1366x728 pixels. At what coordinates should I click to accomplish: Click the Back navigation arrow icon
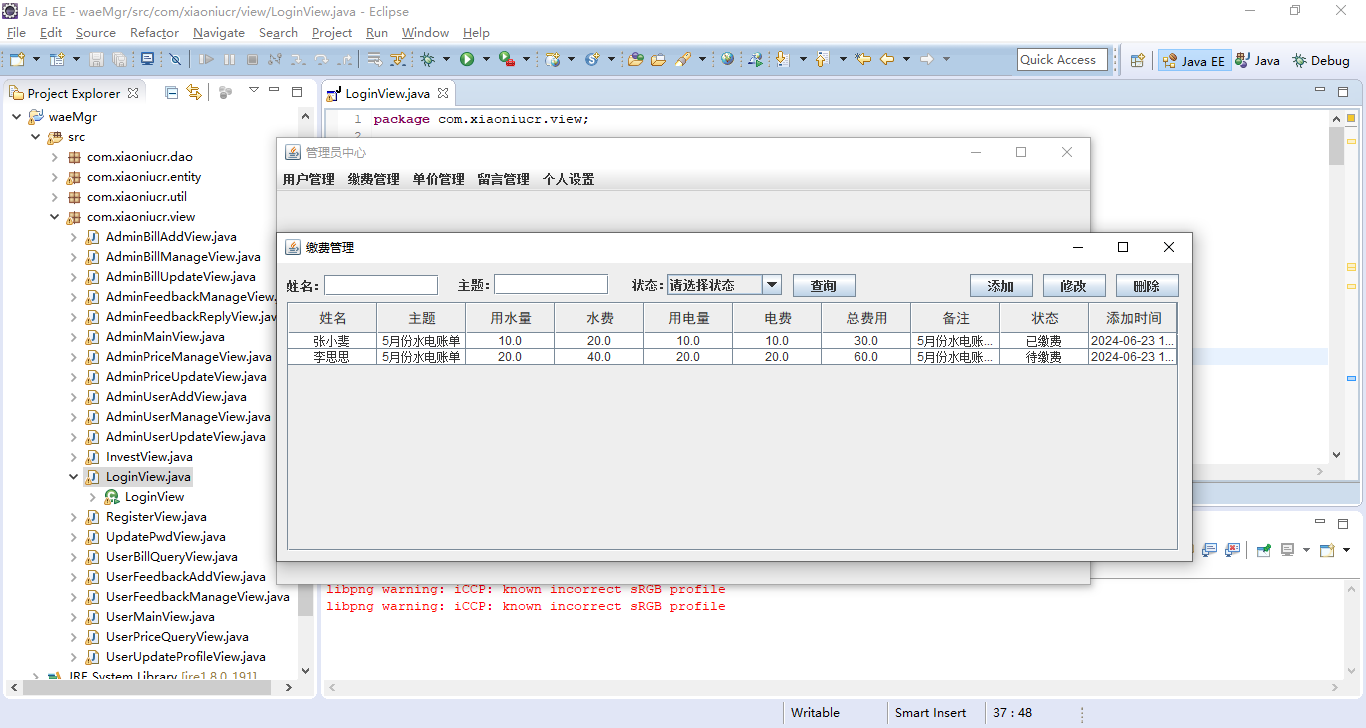pyautogui.click(x=887, y=60)
